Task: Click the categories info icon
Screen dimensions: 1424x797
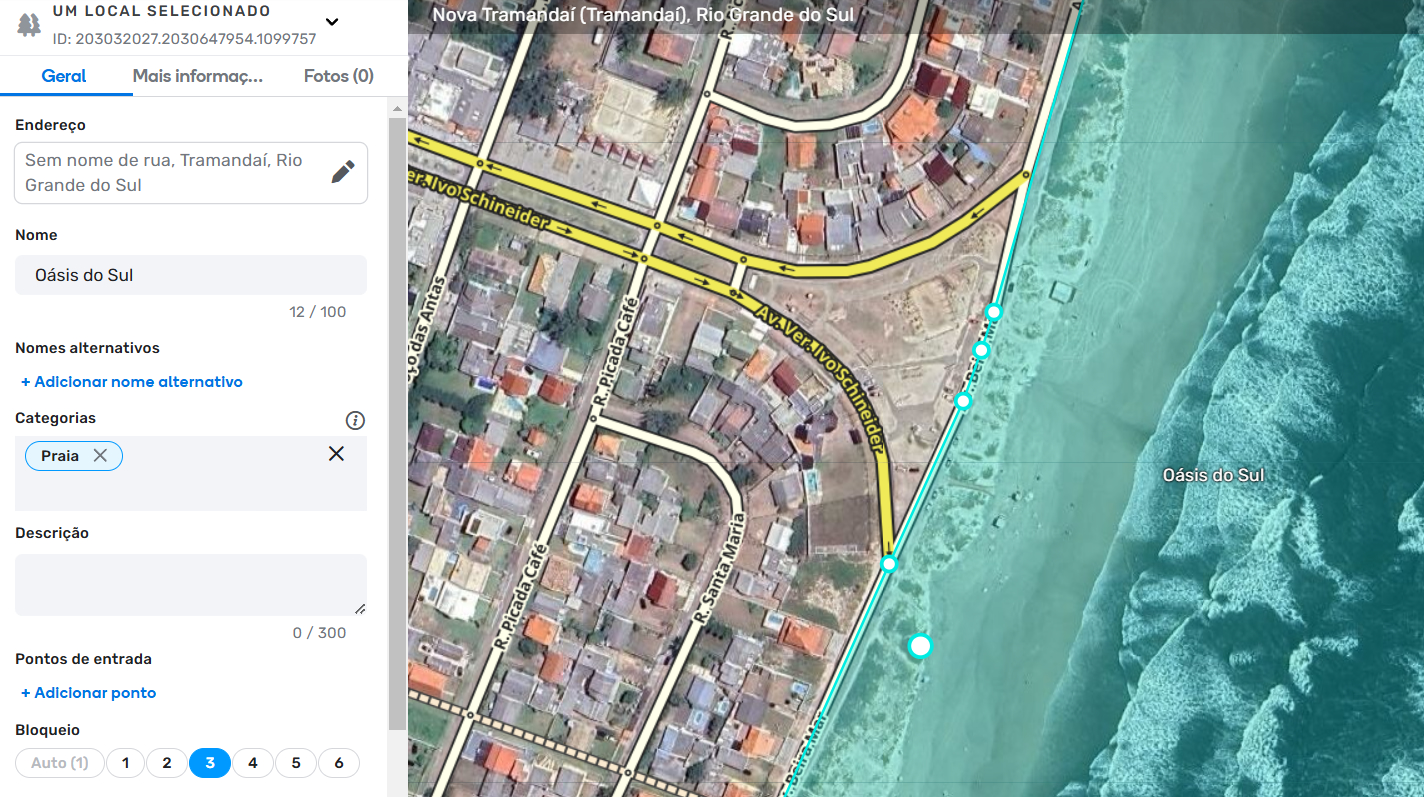Action: pos(355,420)
